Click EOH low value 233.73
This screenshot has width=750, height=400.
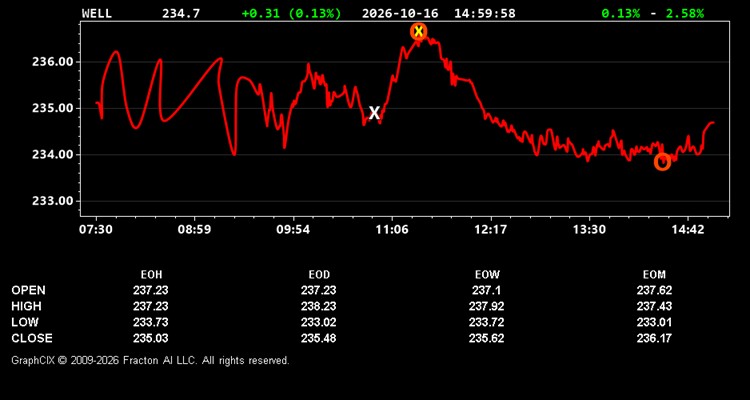pyautogui.click(x=151, y=322)
